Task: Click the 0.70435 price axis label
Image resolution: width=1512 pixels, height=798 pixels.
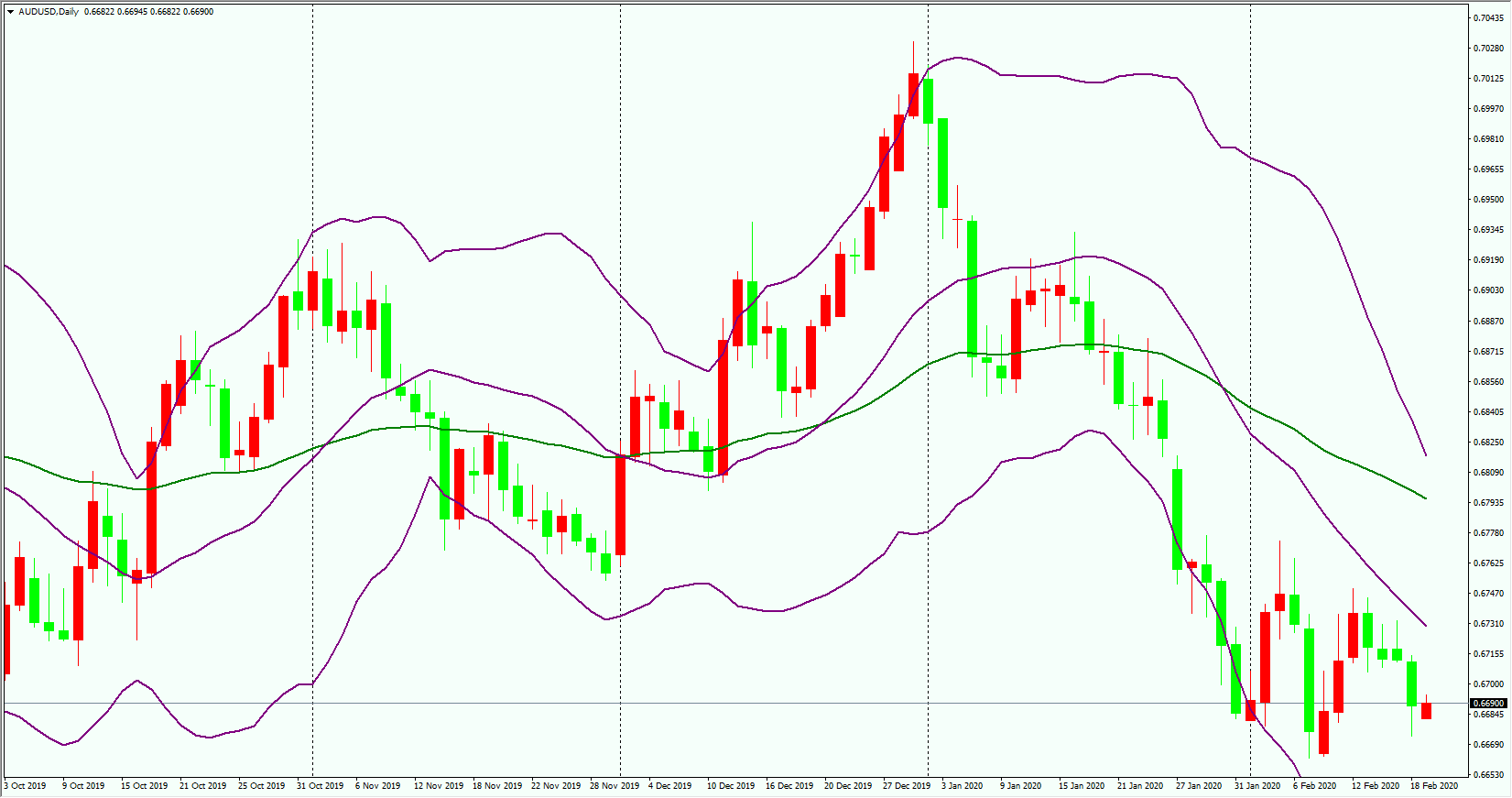Action: 1488,17
